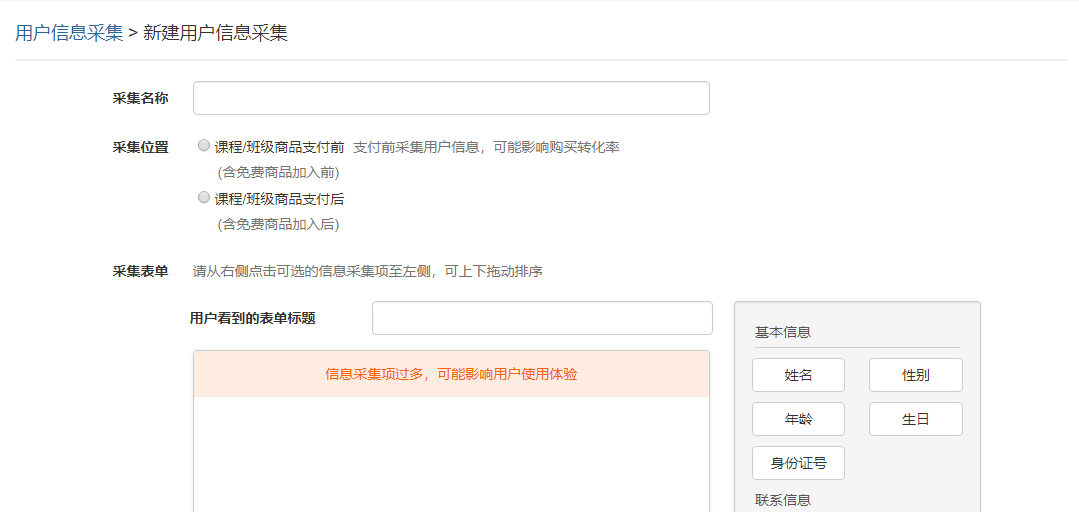Click the 新建用户信息采集 breadcrumb title
Viewport: 1079px width, 512px height.
click(215, 33)
